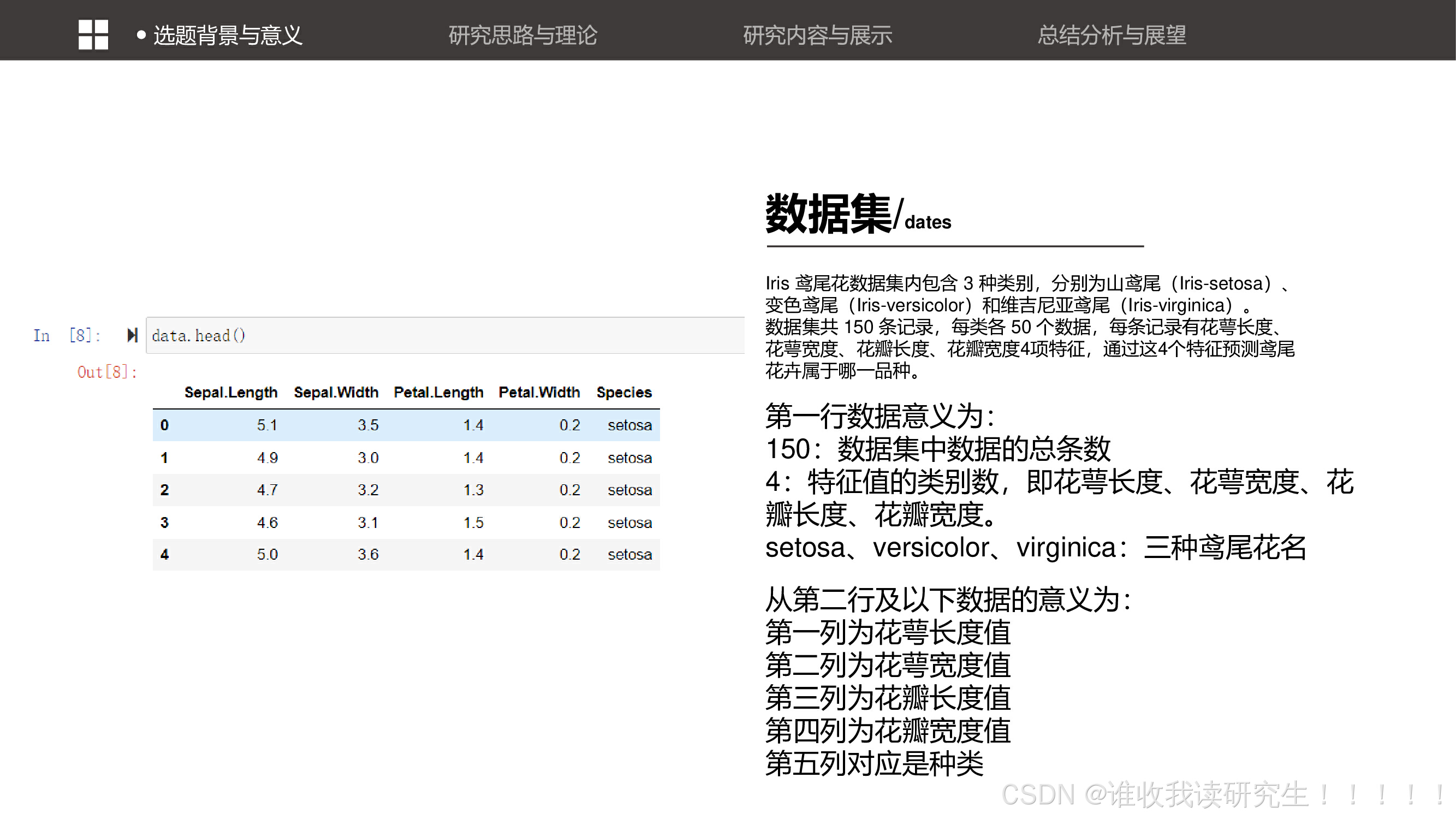Select the Petal.Length column header

click(438, 392)
